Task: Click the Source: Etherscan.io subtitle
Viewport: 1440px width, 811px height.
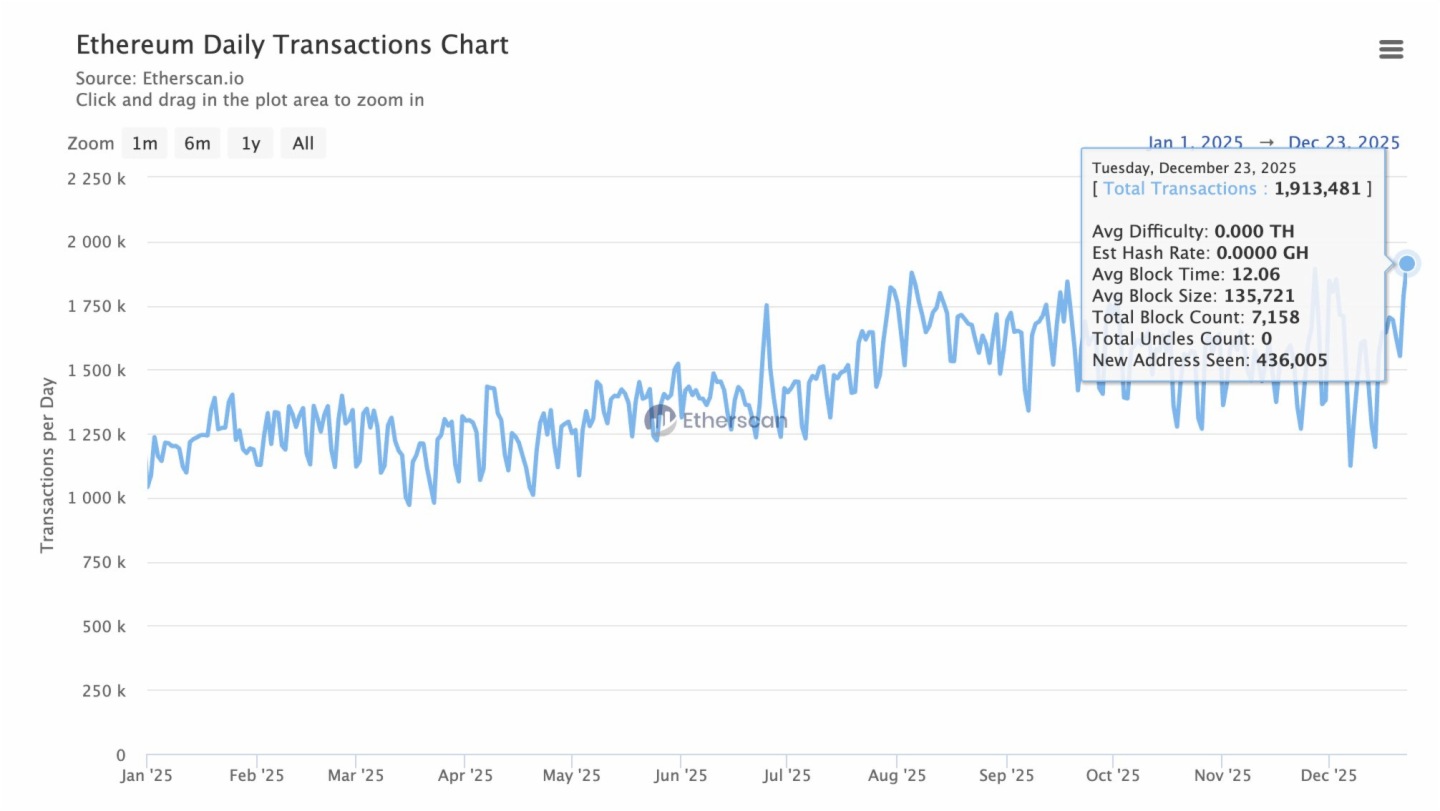Action: pos(160,78)
